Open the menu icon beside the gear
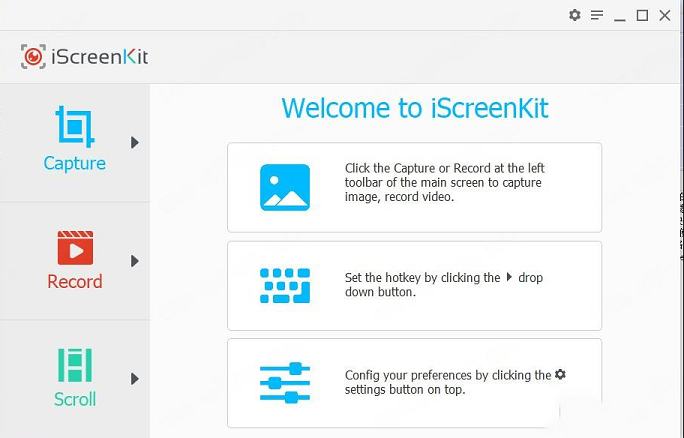 (597, 15)
